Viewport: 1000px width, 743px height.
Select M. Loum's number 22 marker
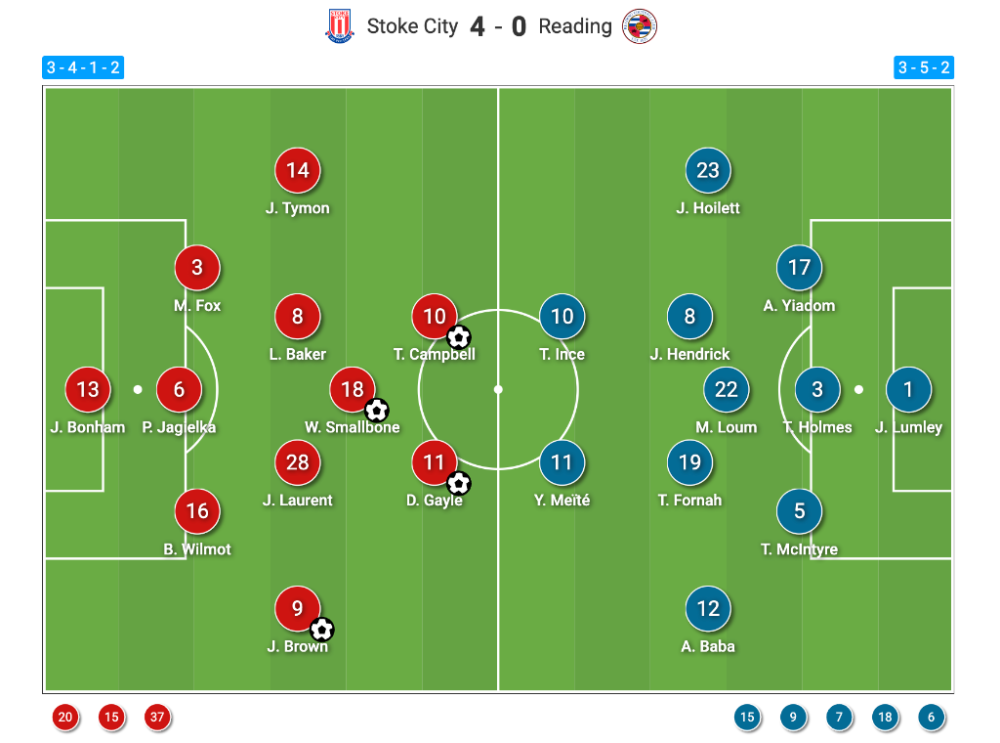(726, 390)
